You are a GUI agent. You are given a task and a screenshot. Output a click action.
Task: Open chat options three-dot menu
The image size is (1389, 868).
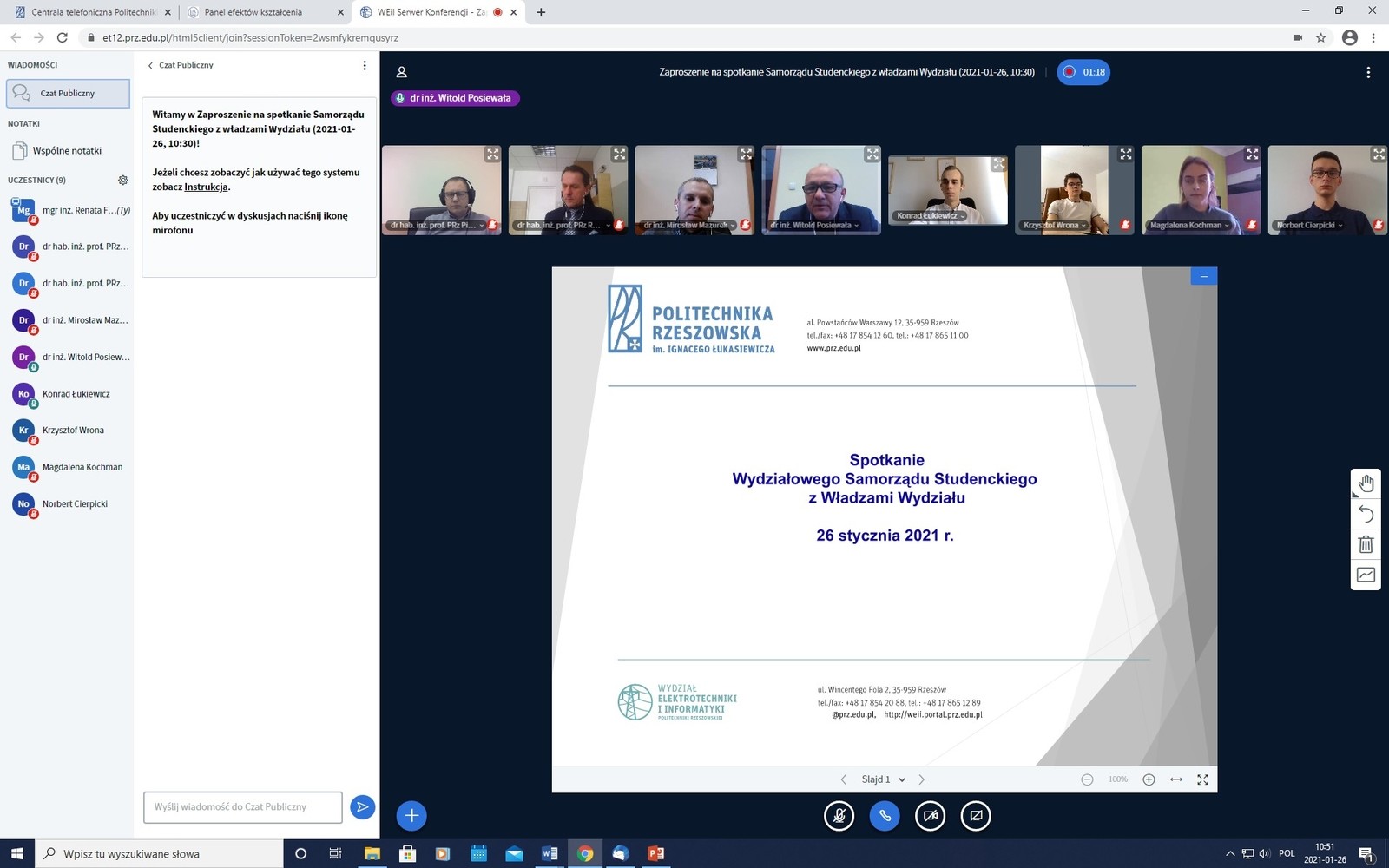click(365, 65)
